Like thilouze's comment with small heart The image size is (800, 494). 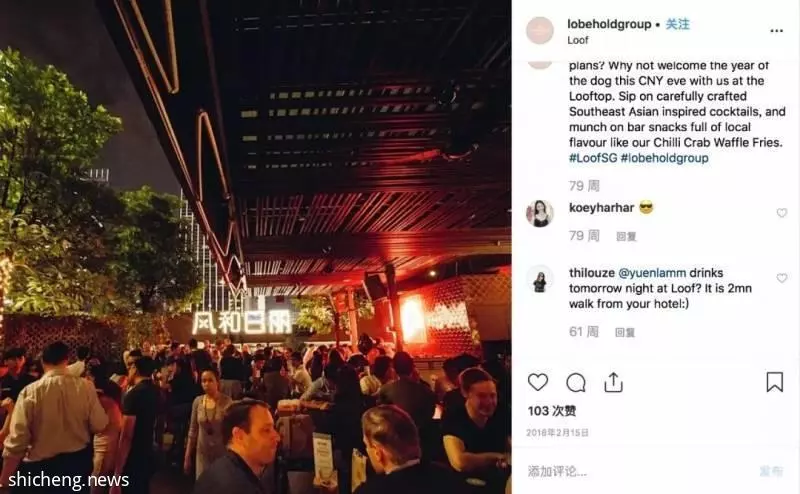click(782, 278)
